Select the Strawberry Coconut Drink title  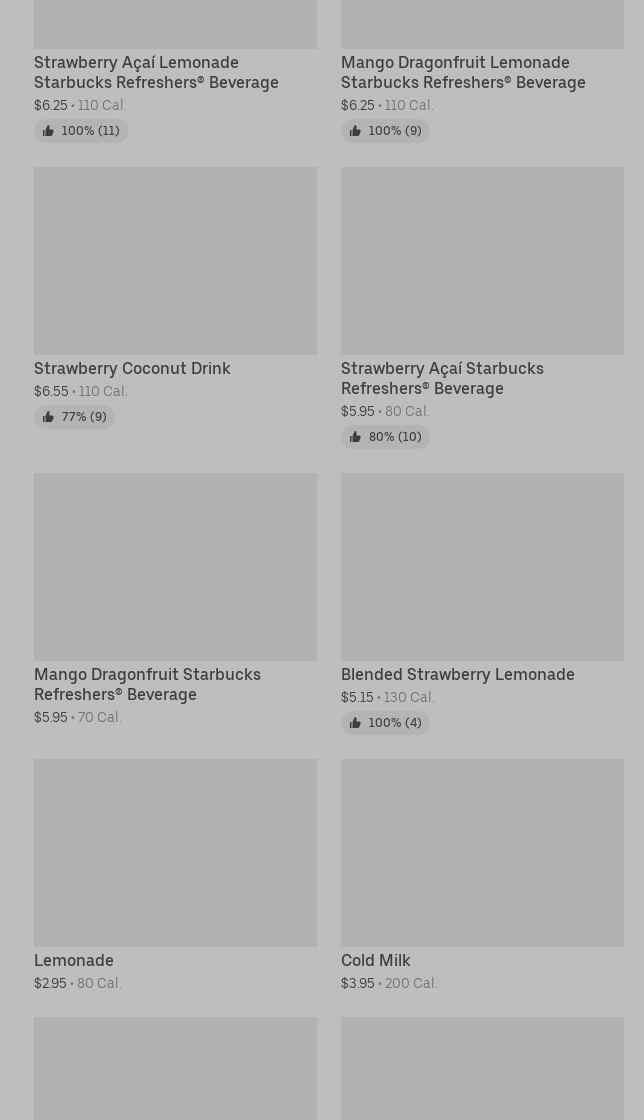(132, 368)
